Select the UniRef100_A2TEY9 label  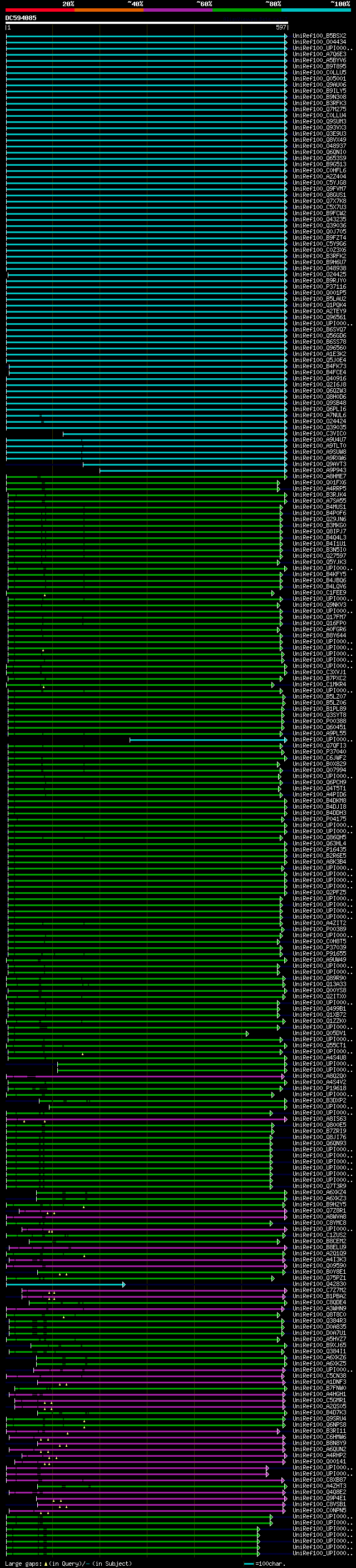coord(319,311)
